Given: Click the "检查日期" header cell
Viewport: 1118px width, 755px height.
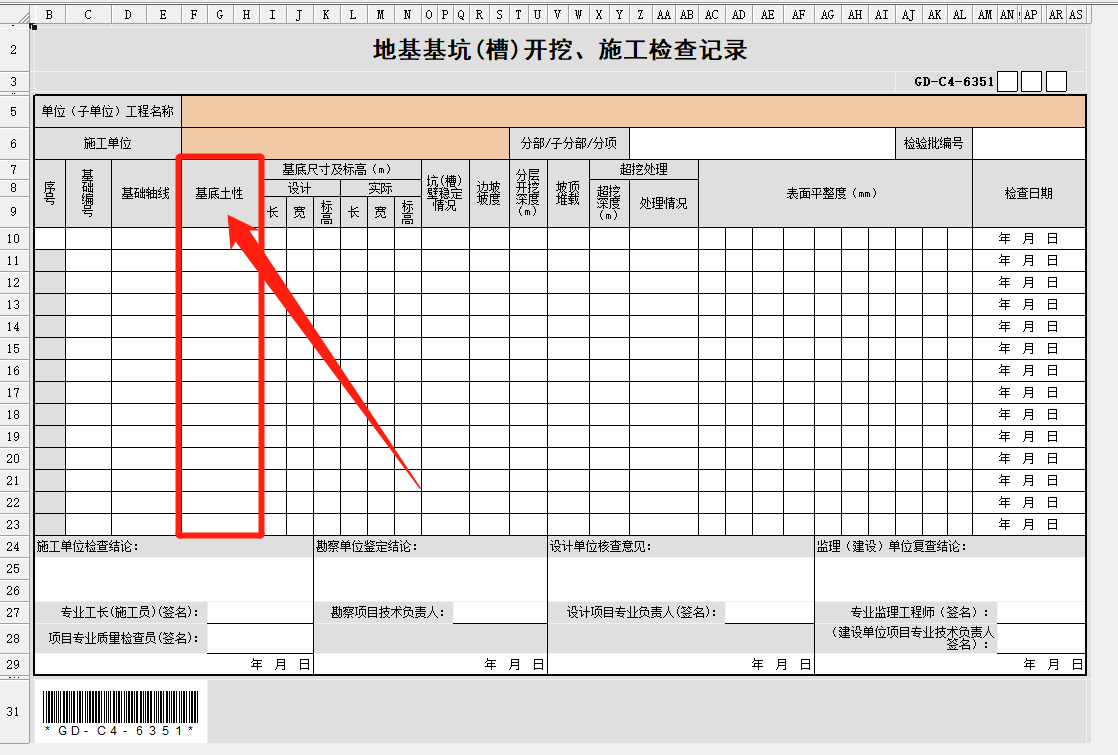Looking at the screenshot, I should click(x=1028, y=194).
